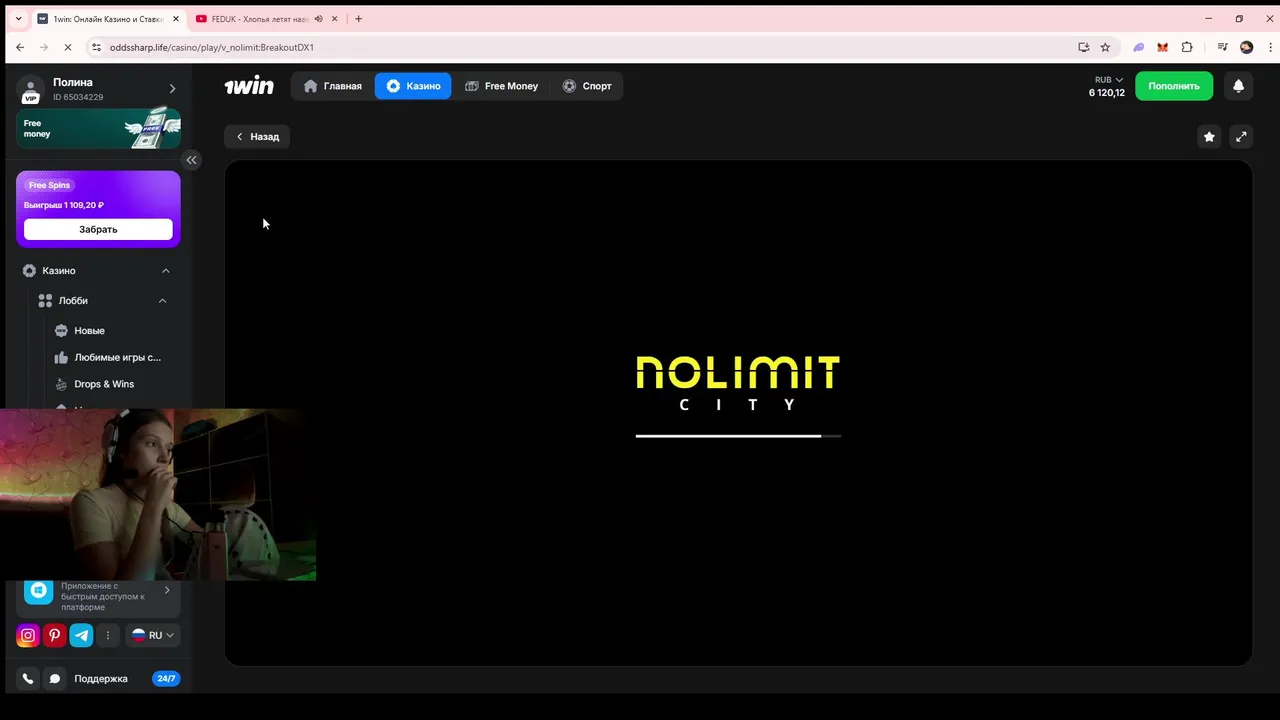The image size is (1280, 720).
Task: Click the Free Spins badge label
Action: coord(50,185)
